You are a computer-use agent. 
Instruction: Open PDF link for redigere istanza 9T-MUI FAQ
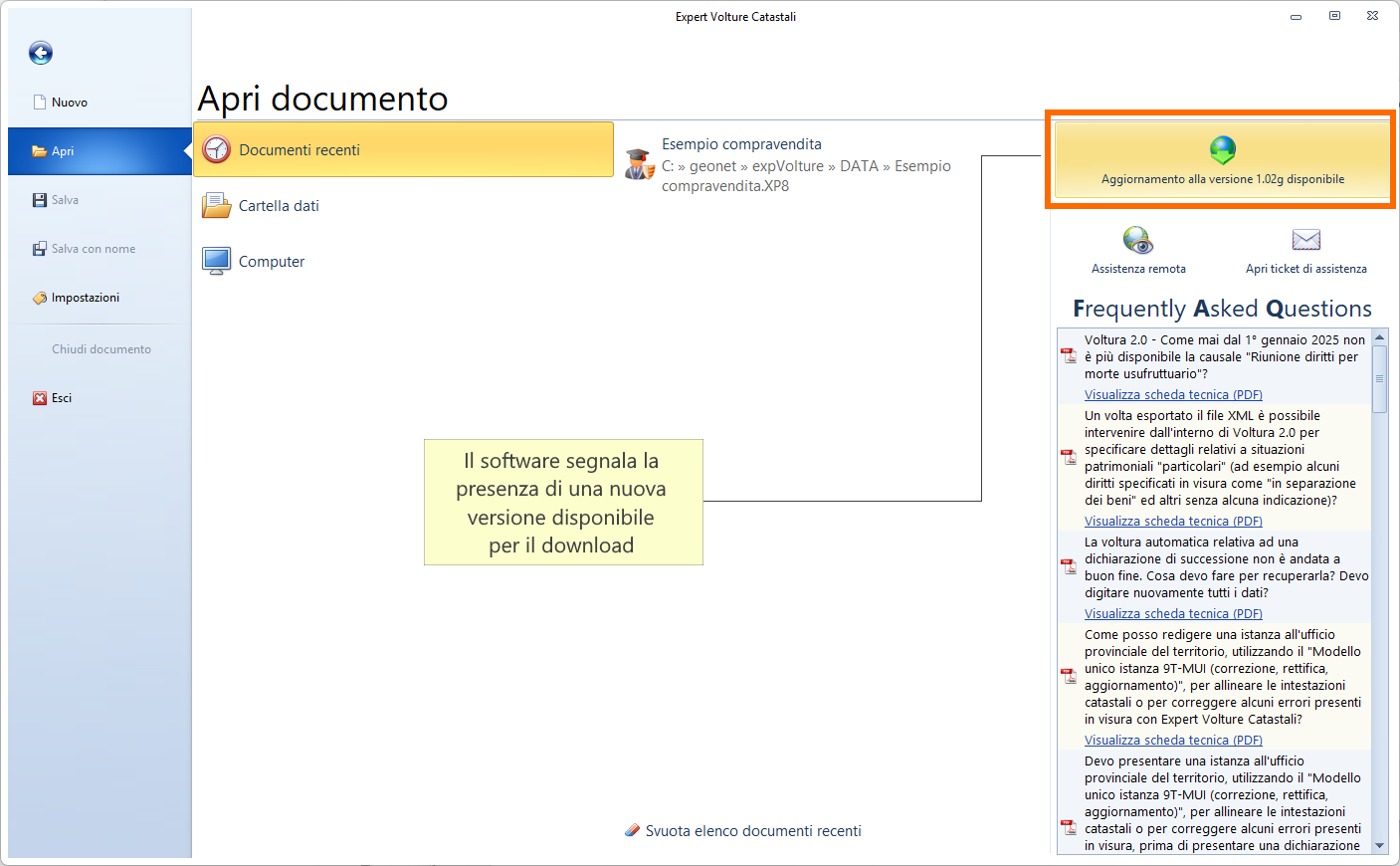1173,741
